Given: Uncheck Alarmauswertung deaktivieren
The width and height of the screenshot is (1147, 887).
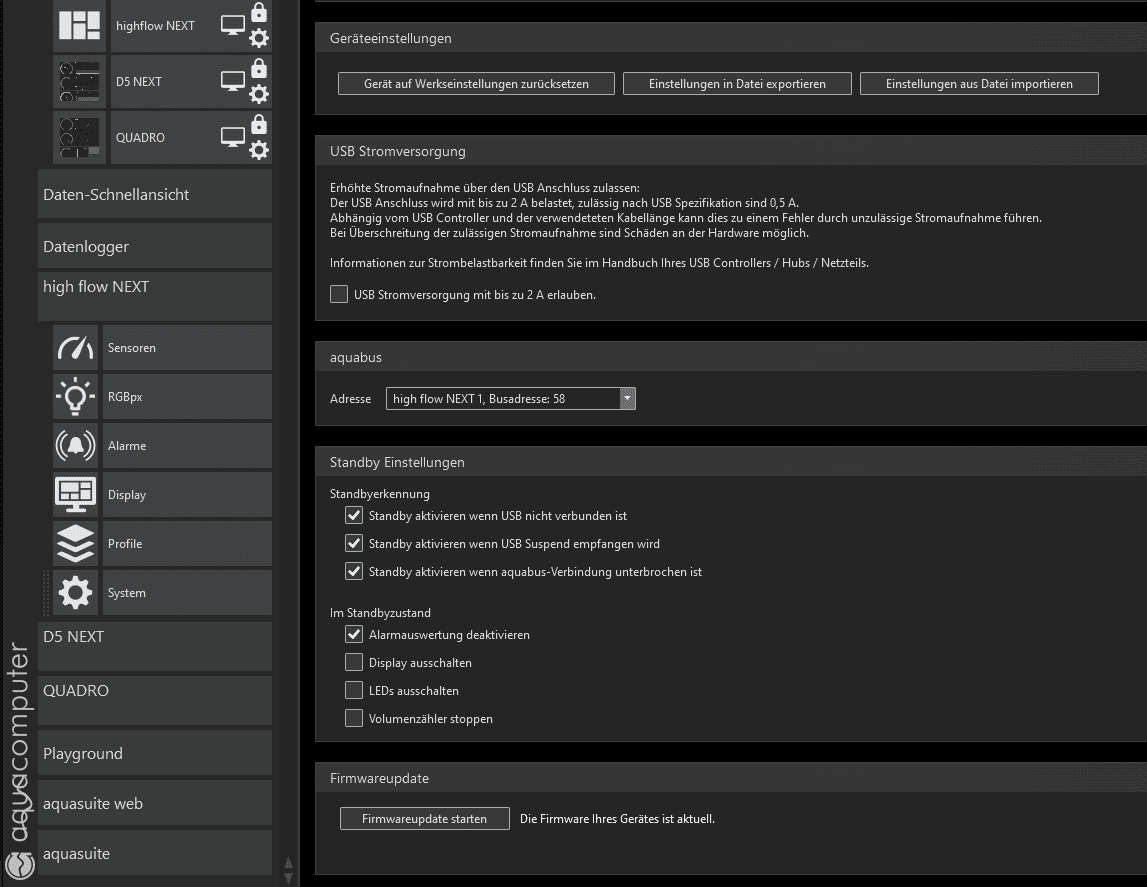Looking at the screenshot, I should (354, 634).
